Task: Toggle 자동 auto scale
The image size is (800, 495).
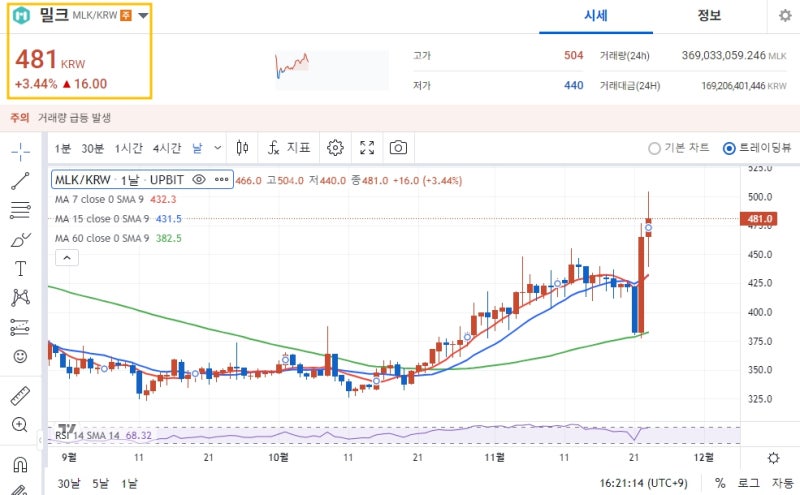Action: coord(782,483)
